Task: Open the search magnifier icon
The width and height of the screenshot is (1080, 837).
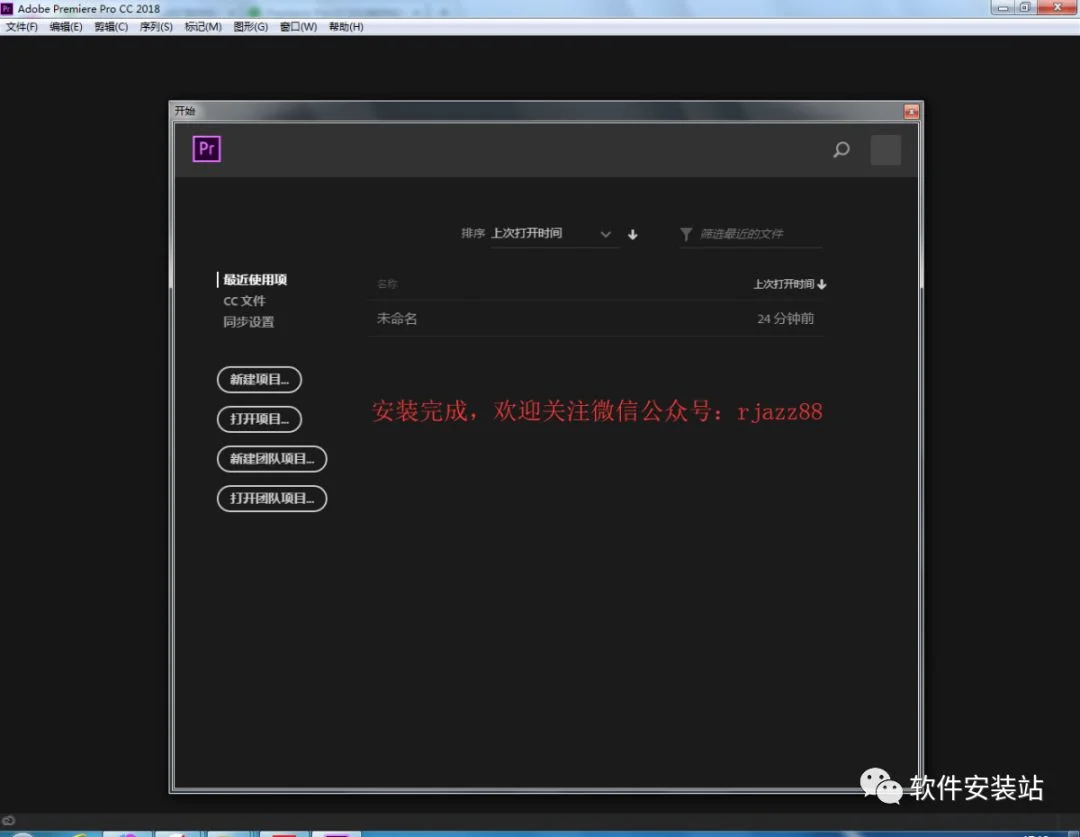Action: coord(841,149)
